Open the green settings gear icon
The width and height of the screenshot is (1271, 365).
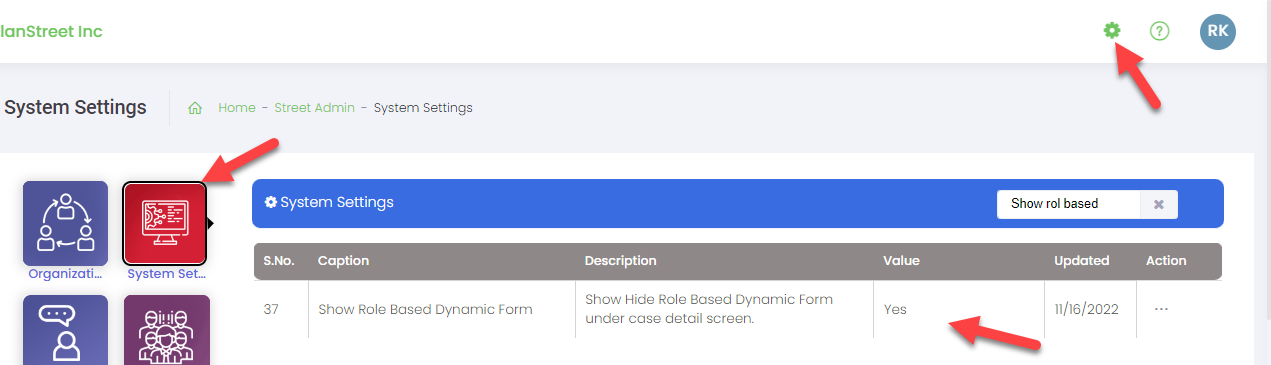1111,31
